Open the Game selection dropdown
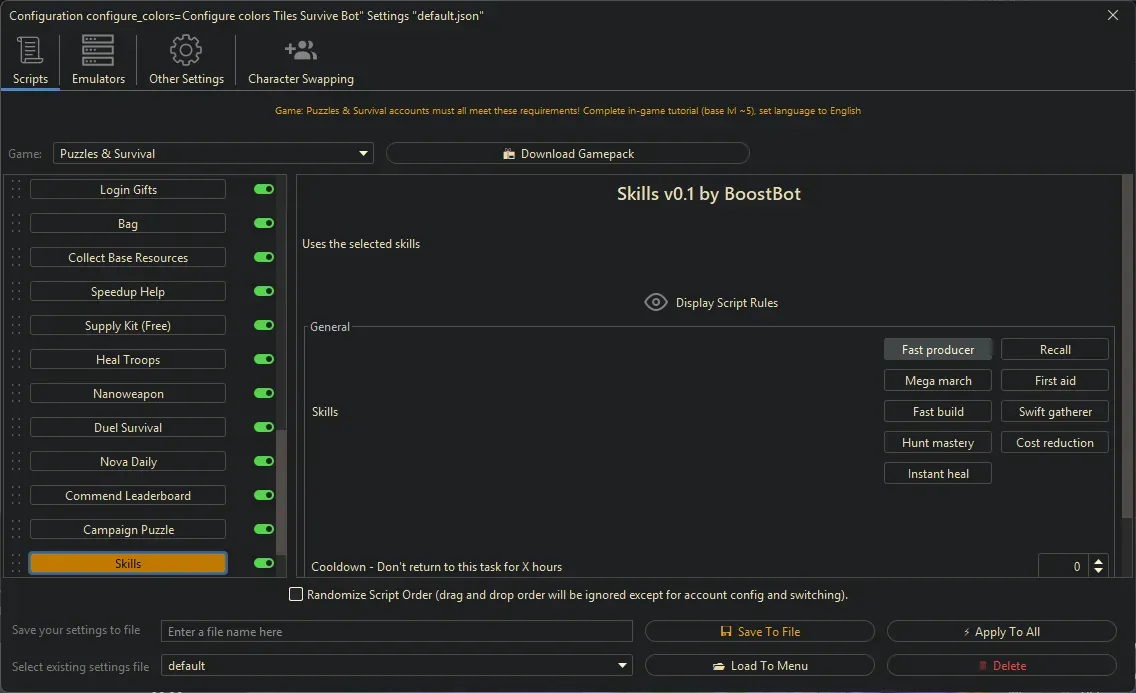Screen dimensions: 1136x693 (362, 153)
